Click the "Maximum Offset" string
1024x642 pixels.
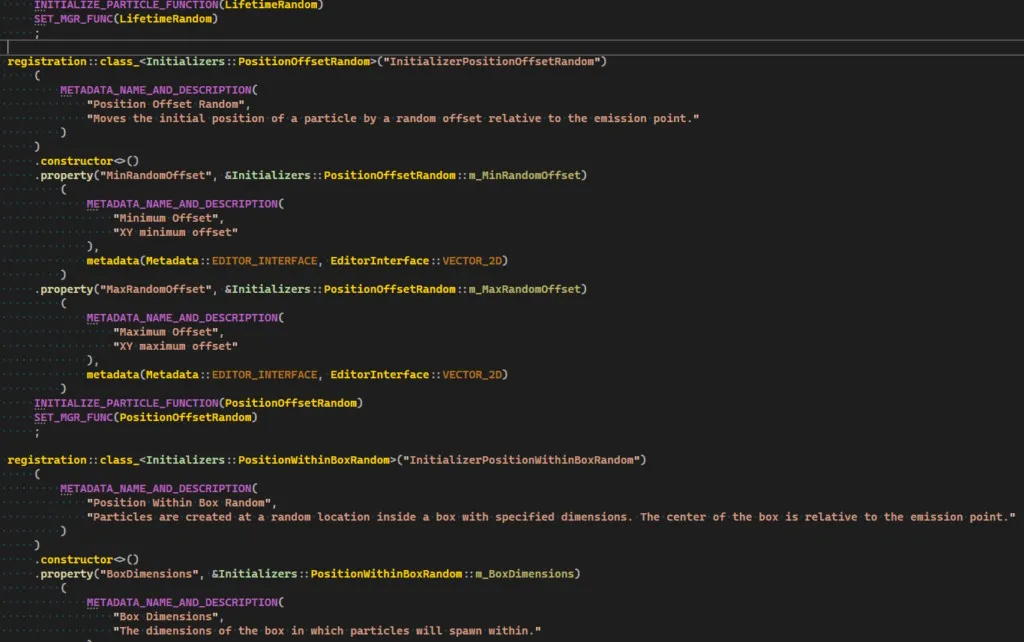(x=166, y=332)
